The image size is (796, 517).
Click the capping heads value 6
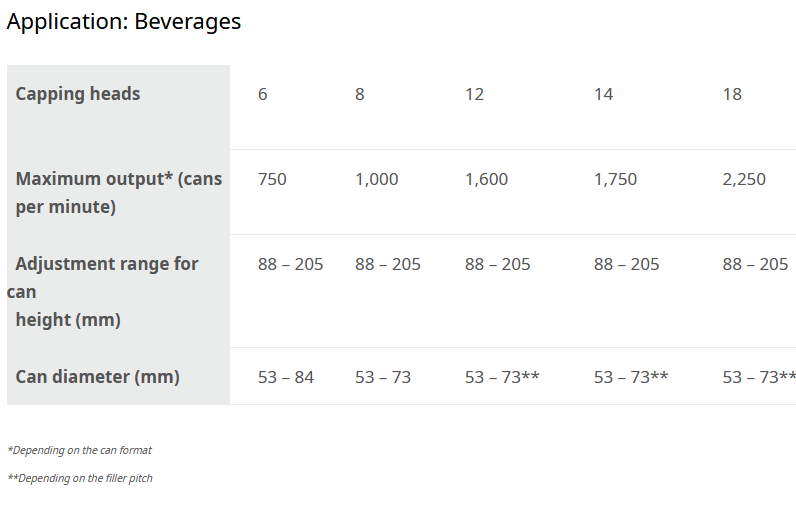263,94
